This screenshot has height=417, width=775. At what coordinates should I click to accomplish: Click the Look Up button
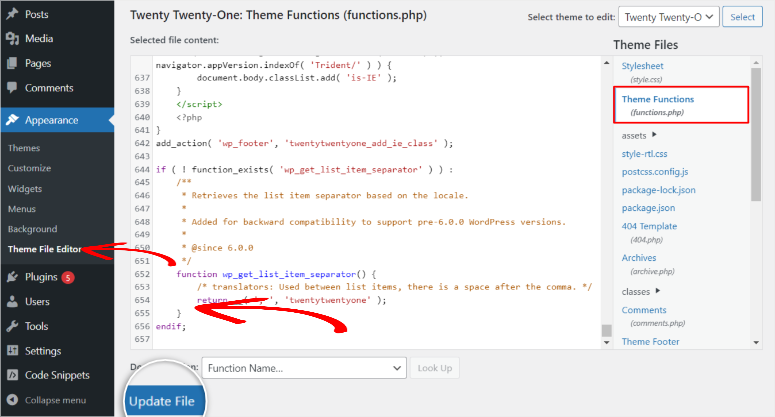[434, 368]
